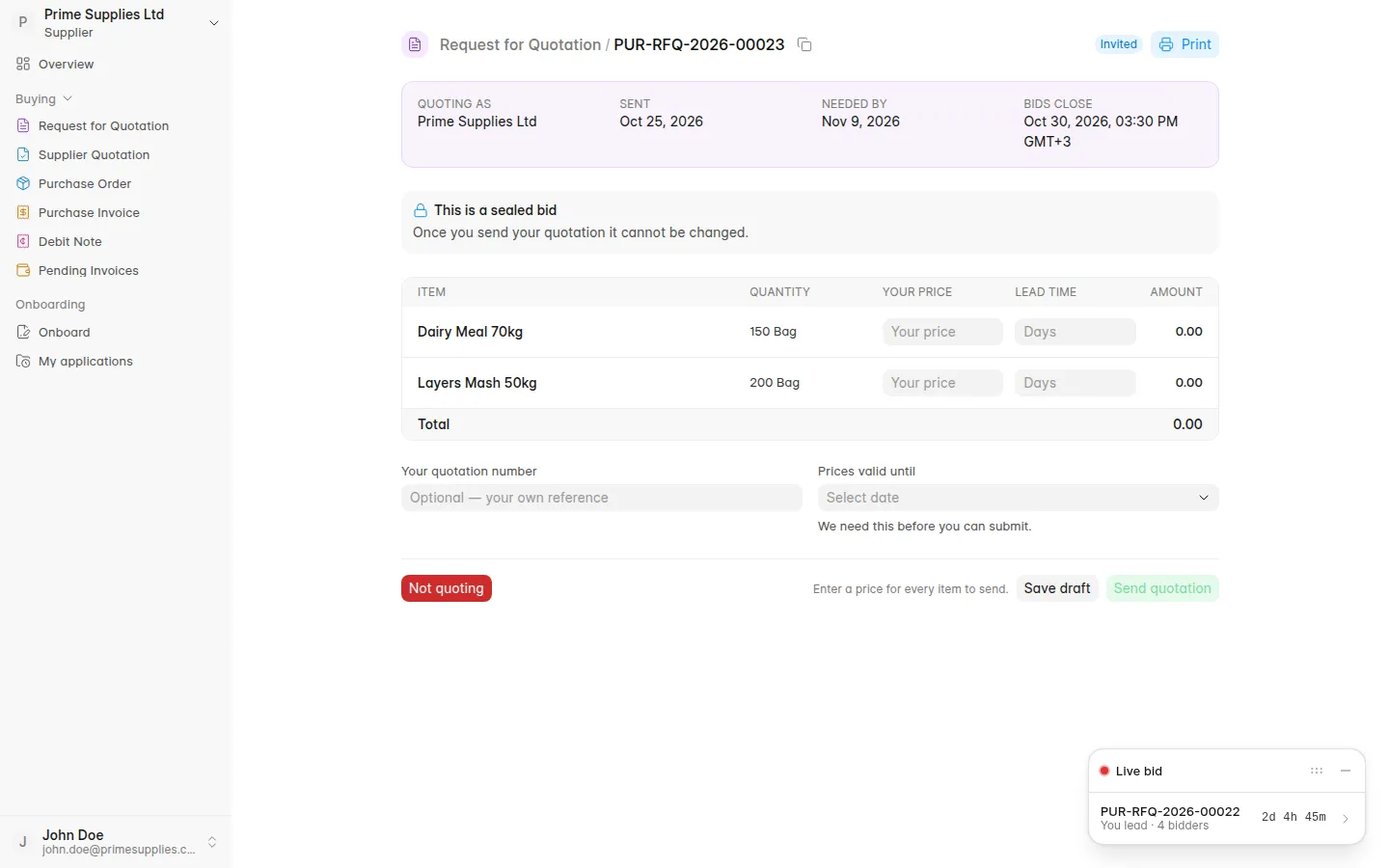1389x868 pixels.
Task: Click the sealed bid lock icon
Action: 421,210
